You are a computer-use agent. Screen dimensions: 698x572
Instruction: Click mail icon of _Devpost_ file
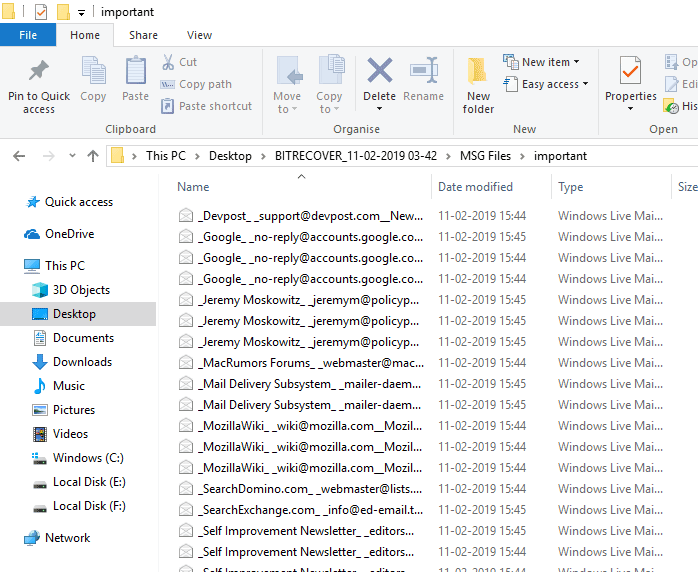pos(186,216)
